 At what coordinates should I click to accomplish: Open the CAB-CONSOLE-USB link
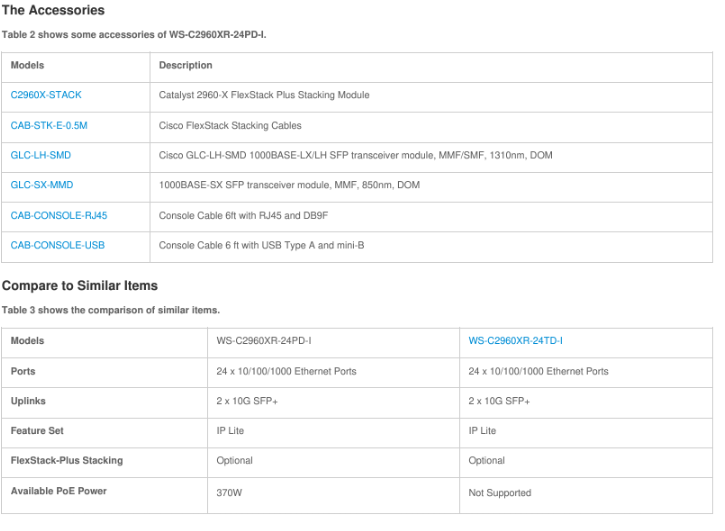(x=57, y=245)
